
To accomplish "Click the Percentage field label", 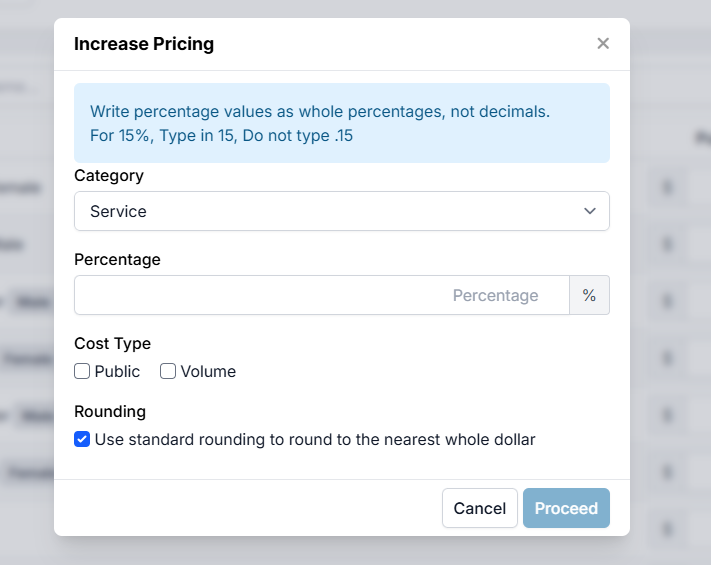I will [117, 260].
